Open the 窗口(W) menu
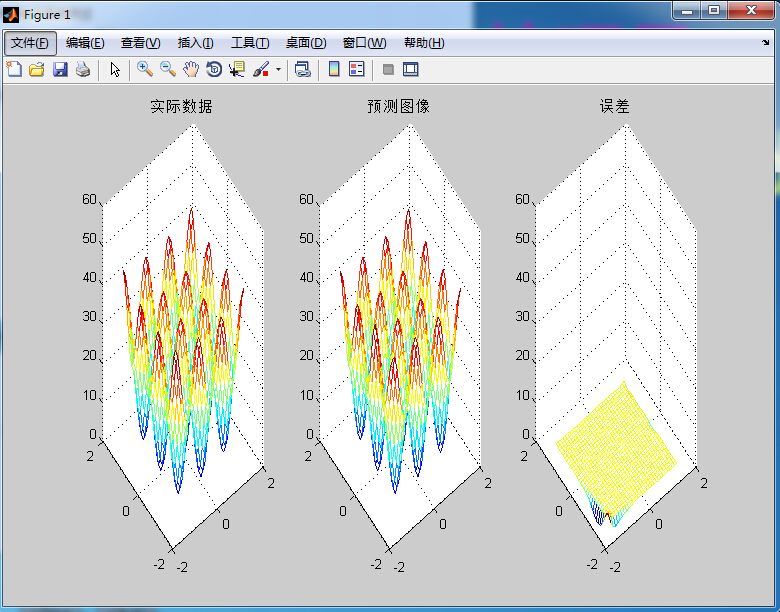 pos(365,43)
